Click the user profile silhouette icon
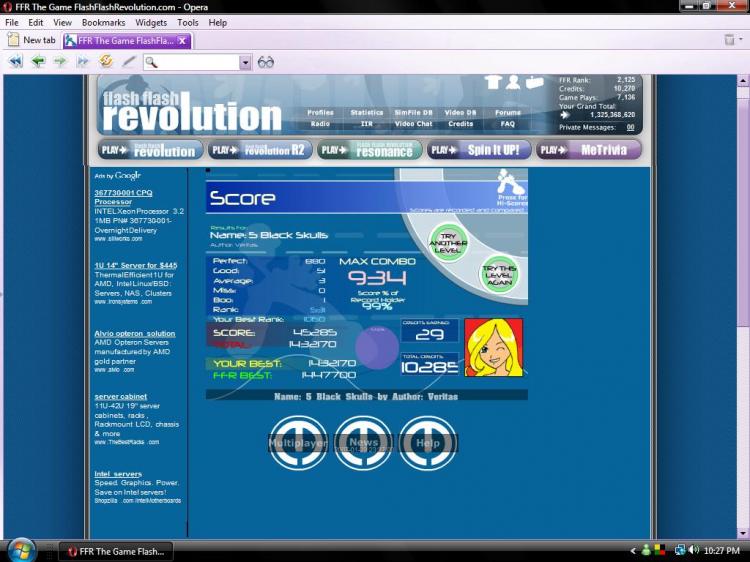 pos(514,83)
